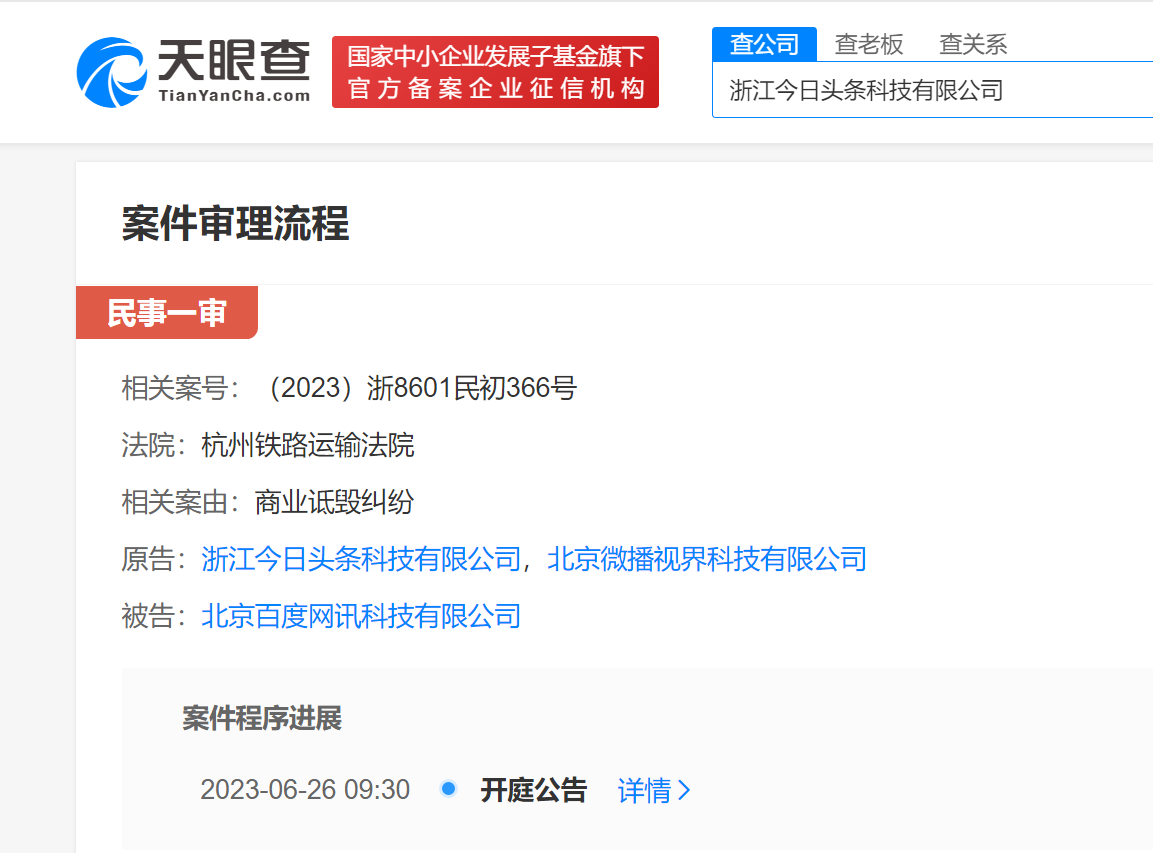Screen dimensions: 1153x853
Task: Open defendant 北京百度网讯科技有限公司 link
Action: 361,616
